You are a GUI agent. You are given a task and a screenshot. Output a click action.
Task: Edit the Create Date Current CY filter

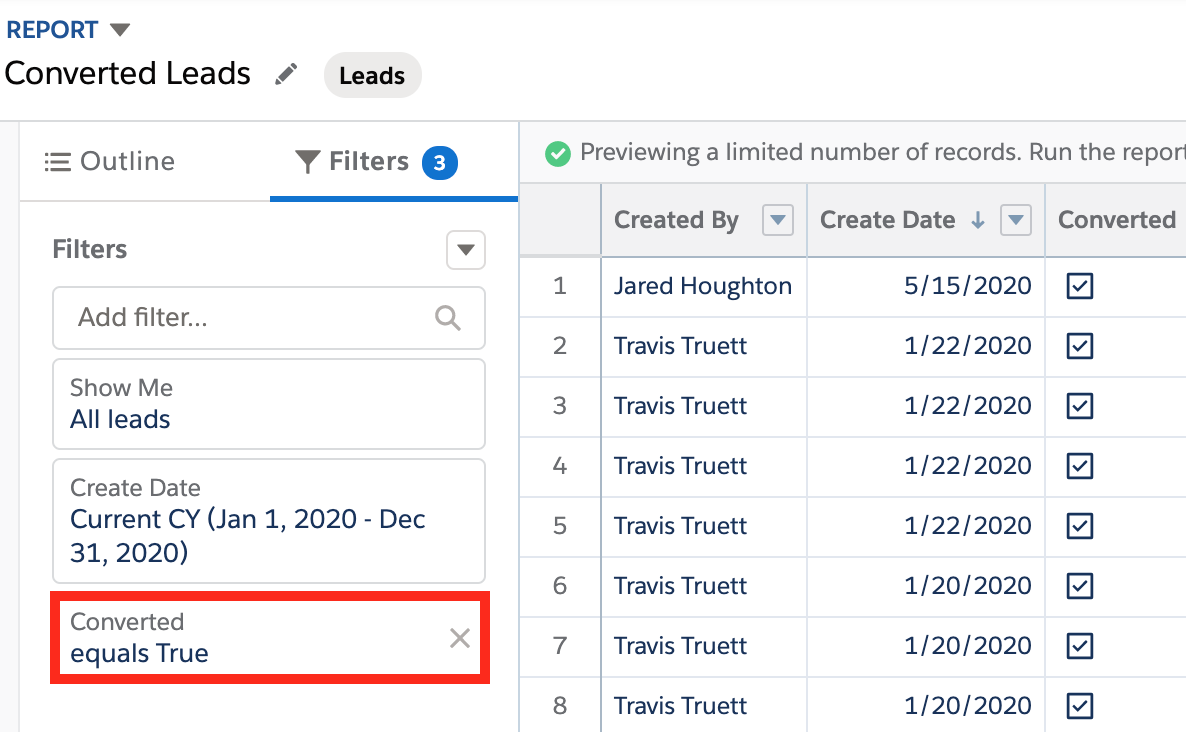point(268,520)
